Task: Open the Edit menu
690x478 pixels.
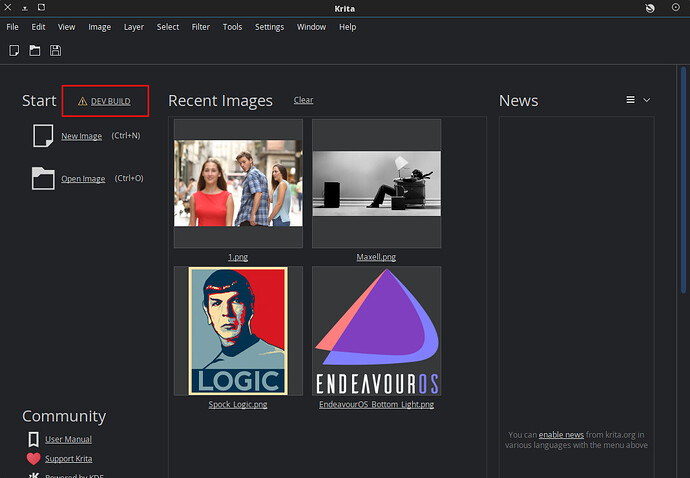Action: point(38,27)
